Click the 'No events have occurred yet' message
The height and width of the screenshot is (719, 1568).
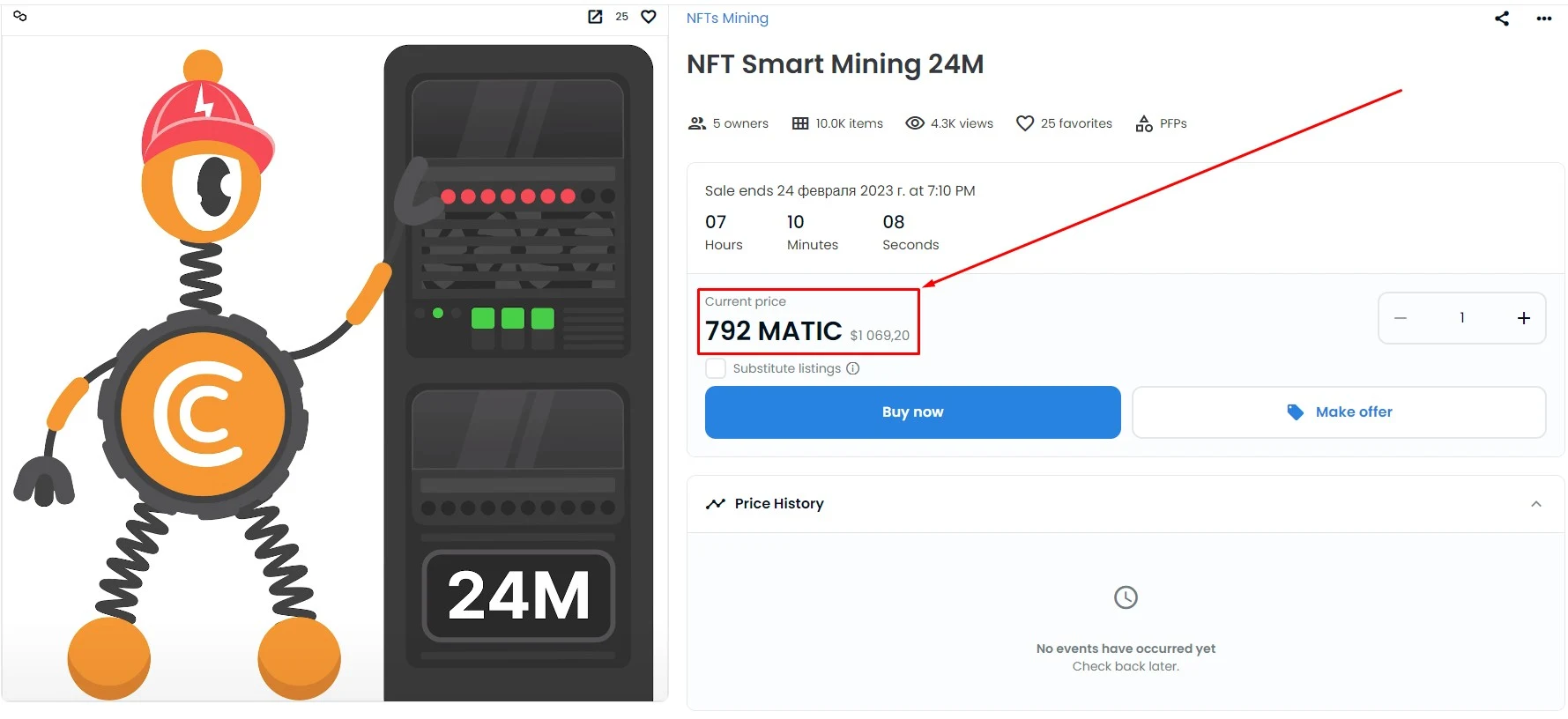tap(1126, 649)
